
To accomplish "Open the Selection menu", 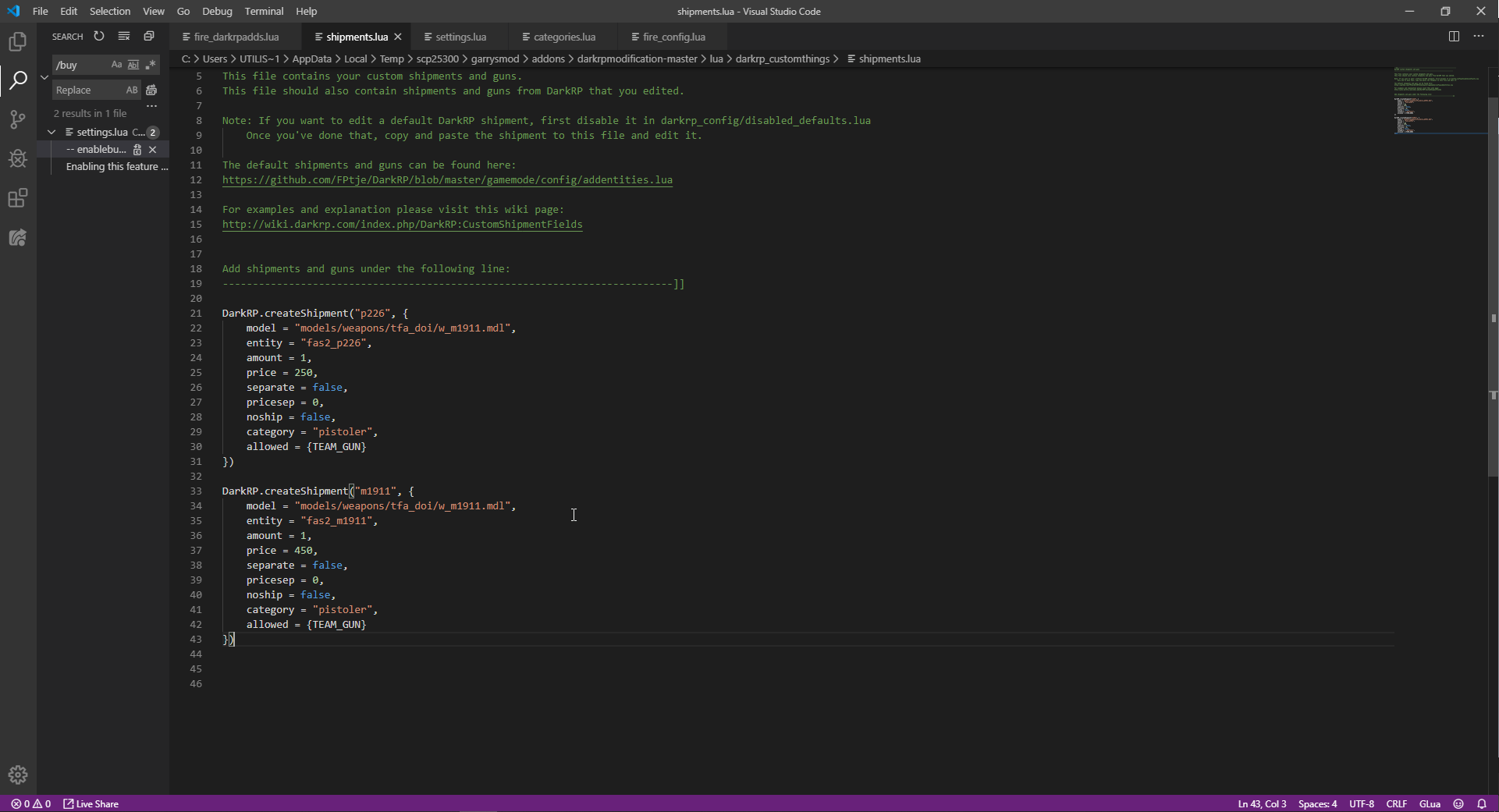I will 110,11.
